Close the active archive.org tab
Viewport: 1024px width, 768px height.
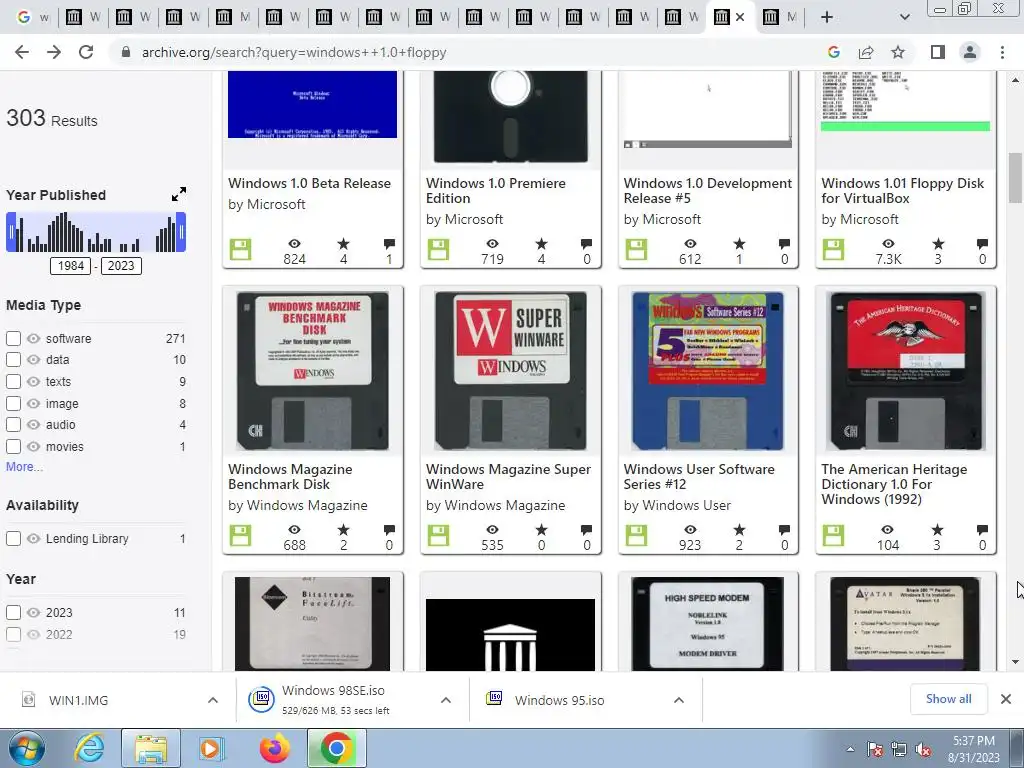pos(740,17)
